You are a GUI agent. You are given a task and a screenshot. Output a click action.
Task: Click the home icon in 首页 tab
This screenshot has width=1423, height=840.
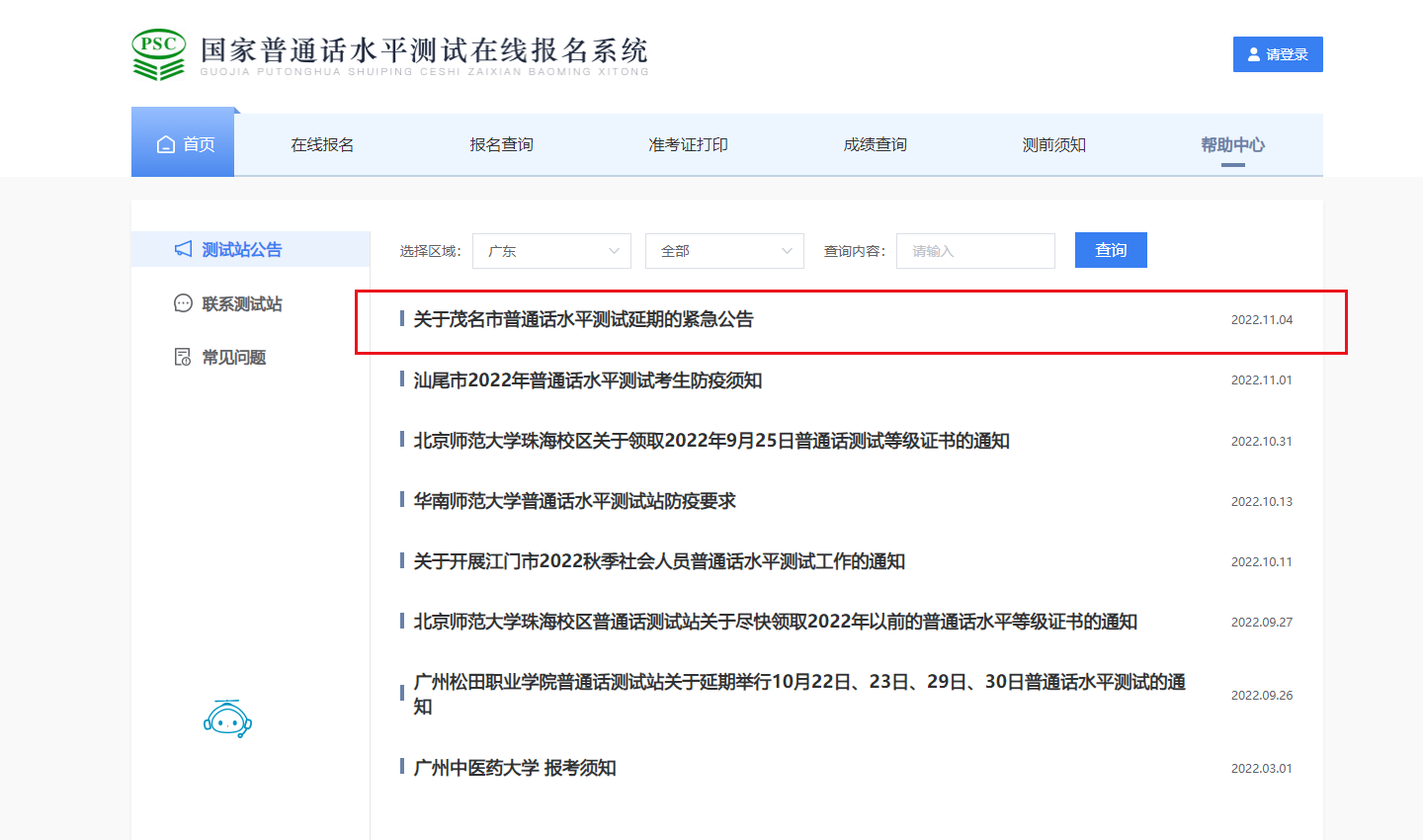coord(166,144)
